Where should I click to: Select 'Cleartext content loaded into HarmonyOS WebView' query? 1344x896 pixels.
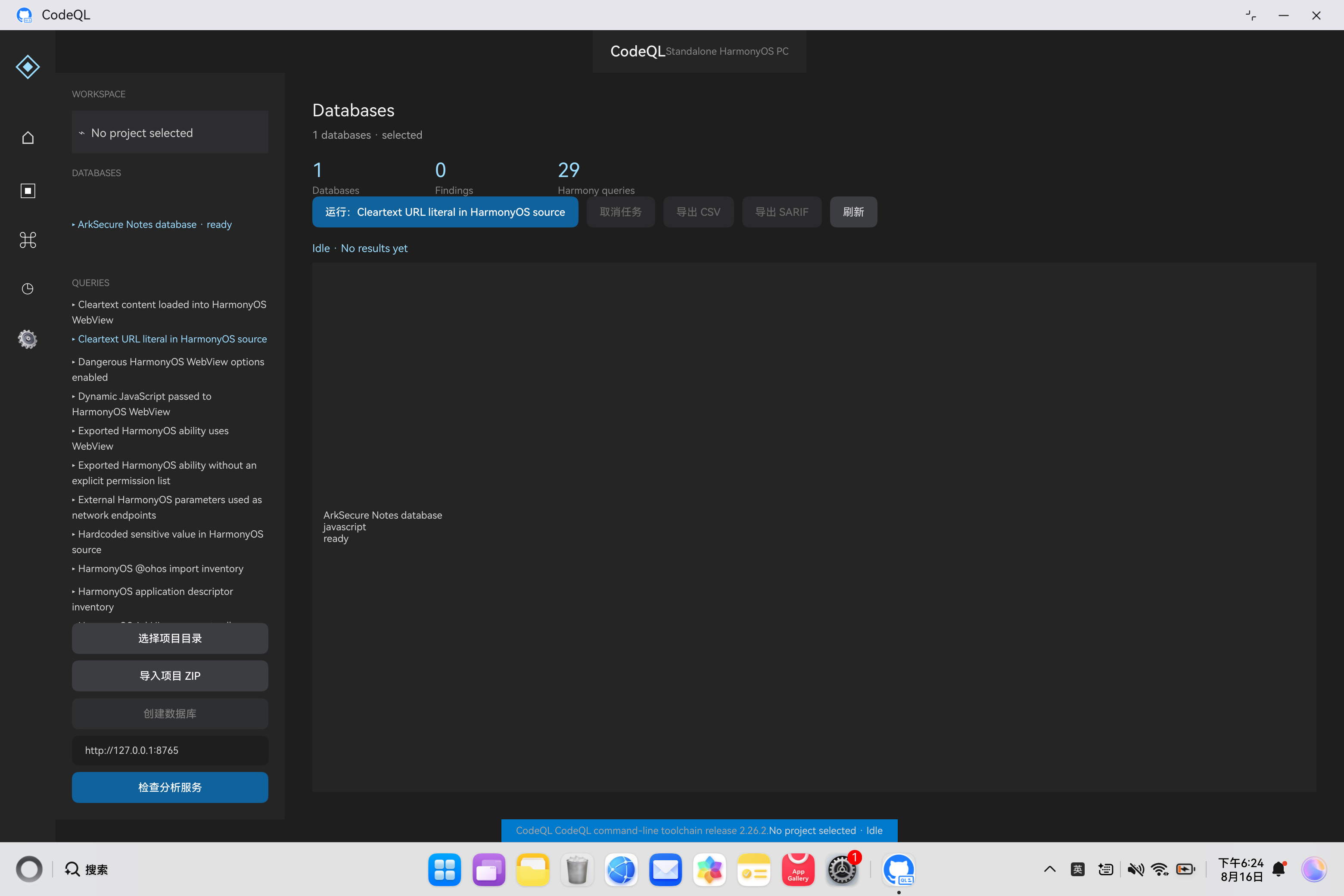coord(170,313)
